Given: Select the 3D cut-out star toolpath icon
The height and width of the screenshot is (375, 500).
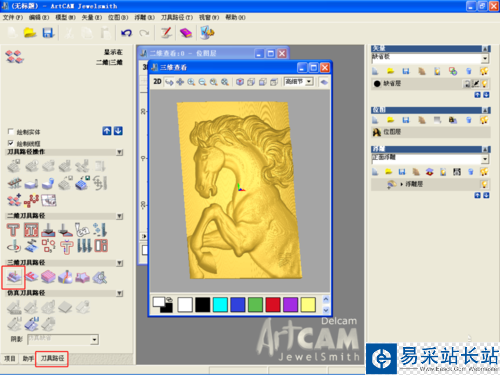Looking at the screenshot, I should (82, 277).
